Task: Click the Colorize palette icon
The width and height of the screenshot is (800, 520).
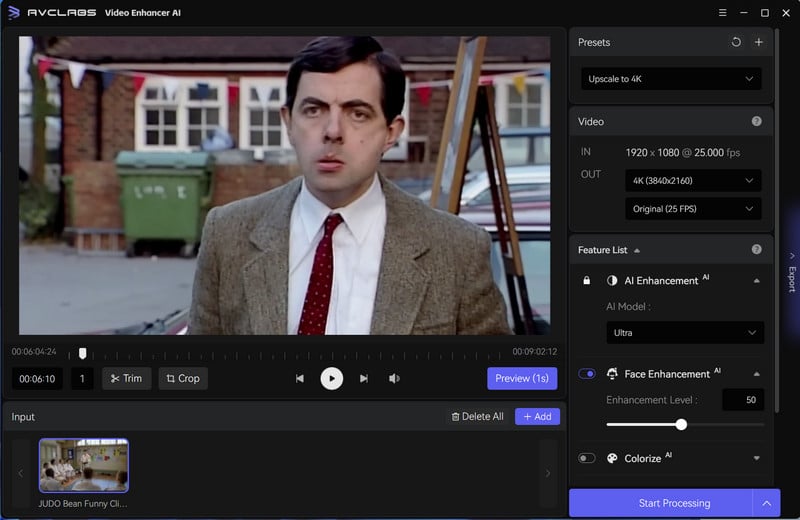Action: pos(612,458)
